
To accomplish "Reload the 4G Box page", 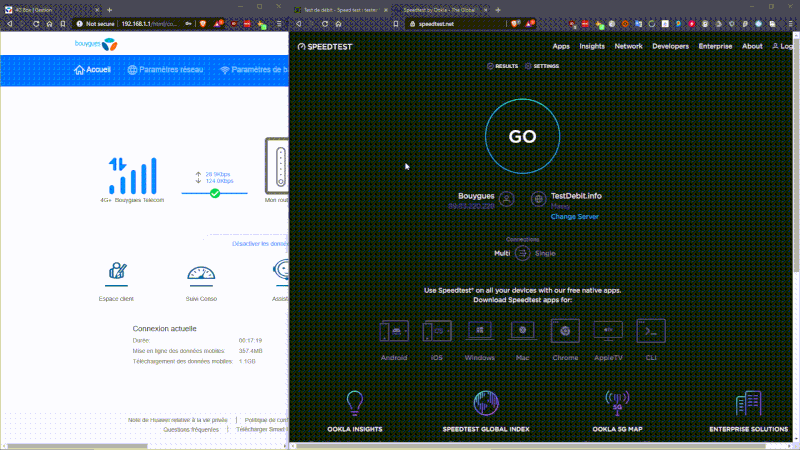I will coord(36,23).
